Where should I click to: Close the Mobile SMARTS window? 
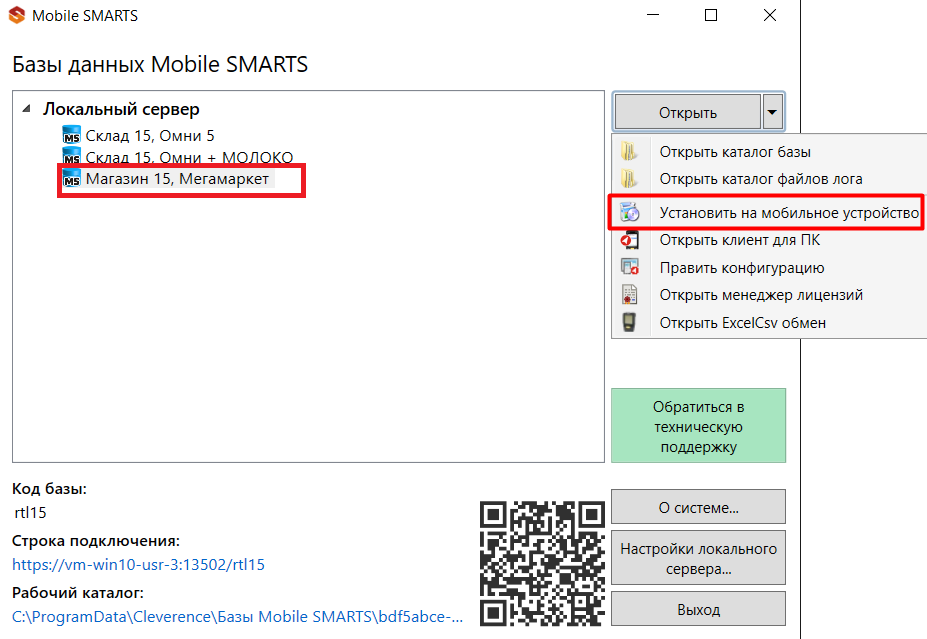(770, 15)
